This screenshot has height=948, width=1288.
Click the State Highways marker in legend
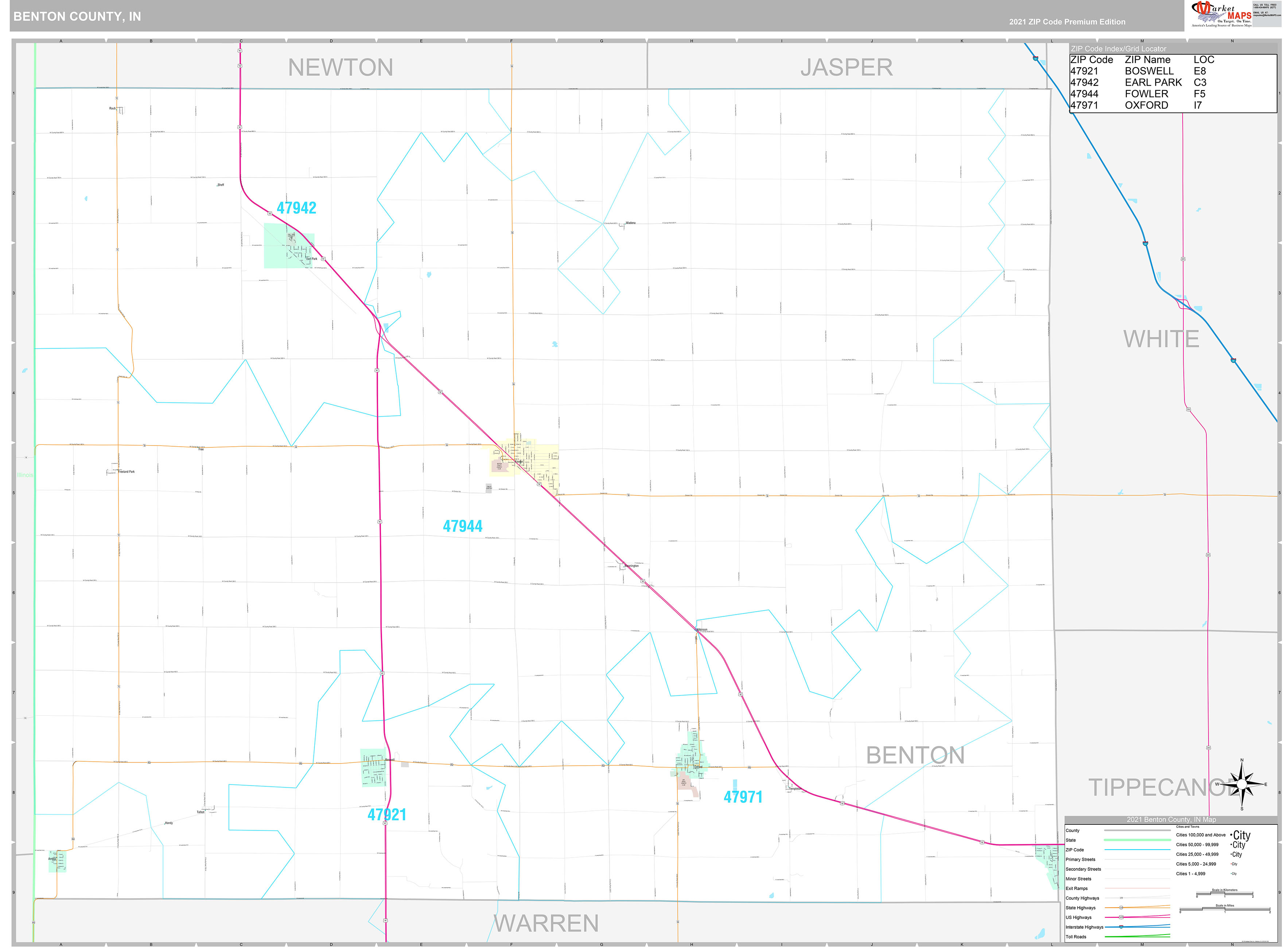click(1121, 908)
